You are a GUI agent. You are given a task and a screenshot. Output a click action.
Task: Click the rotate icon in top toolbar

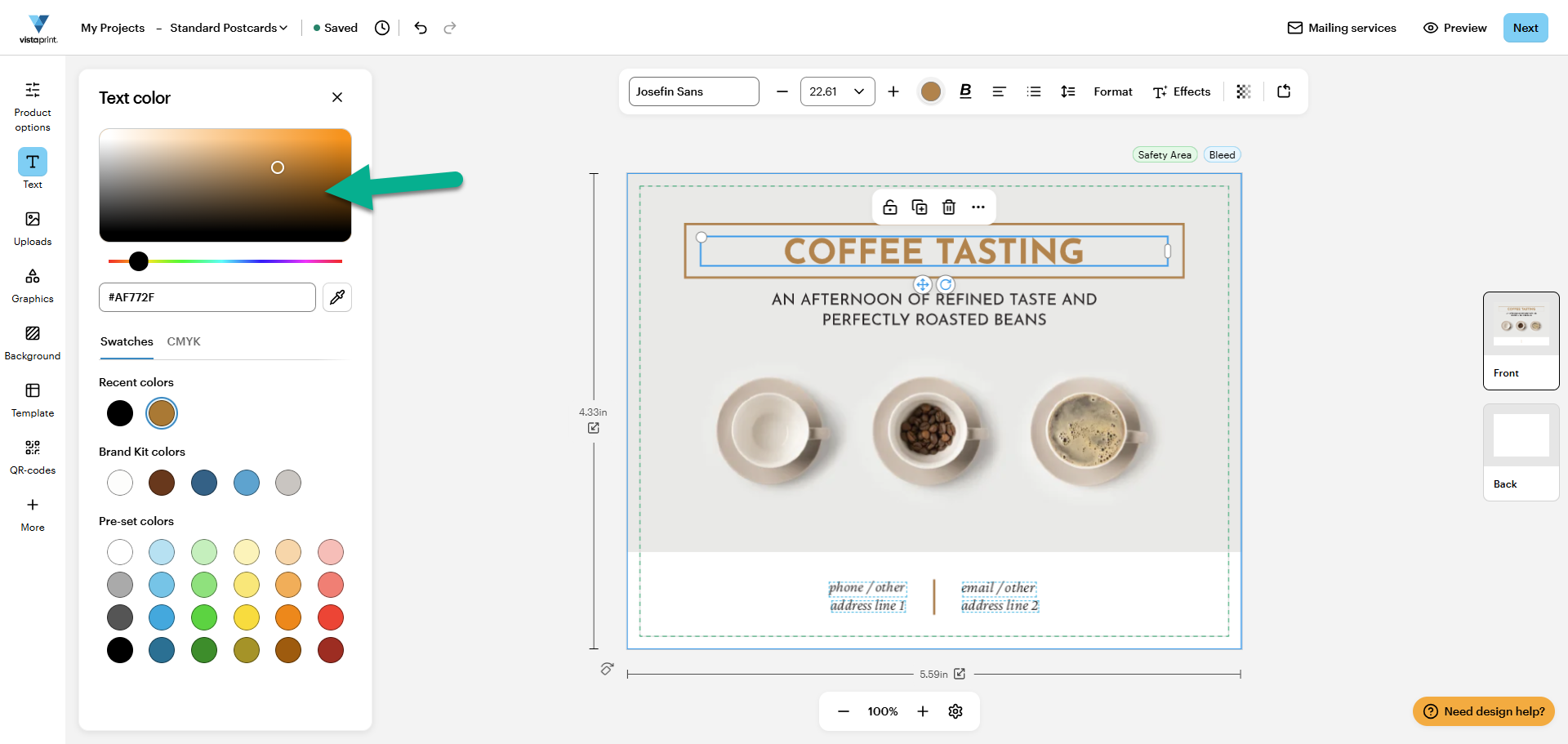1284,91
